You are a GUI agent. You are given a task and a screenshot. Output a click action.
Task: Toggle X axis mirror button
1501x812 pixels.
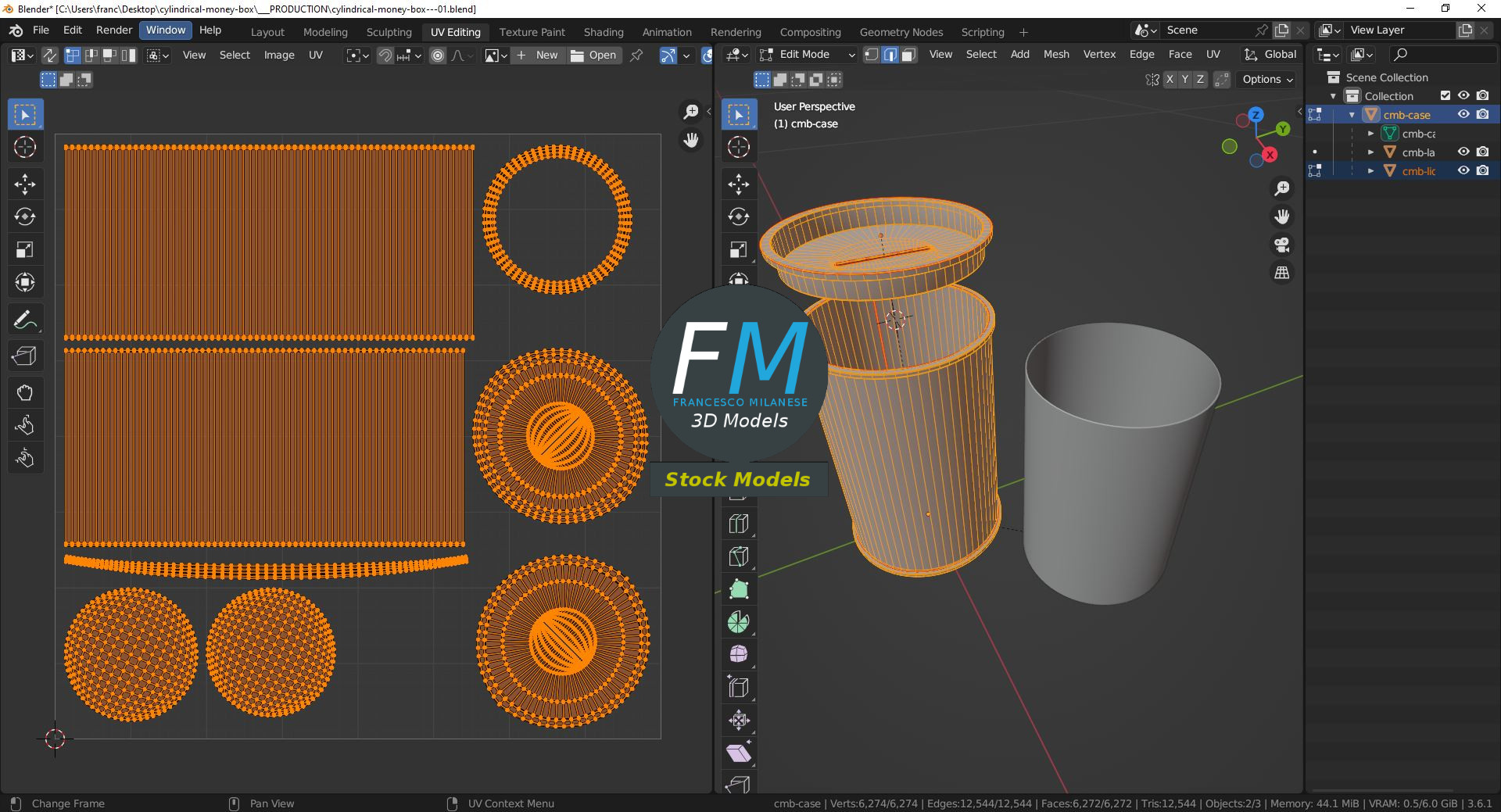pos(1170,79)
